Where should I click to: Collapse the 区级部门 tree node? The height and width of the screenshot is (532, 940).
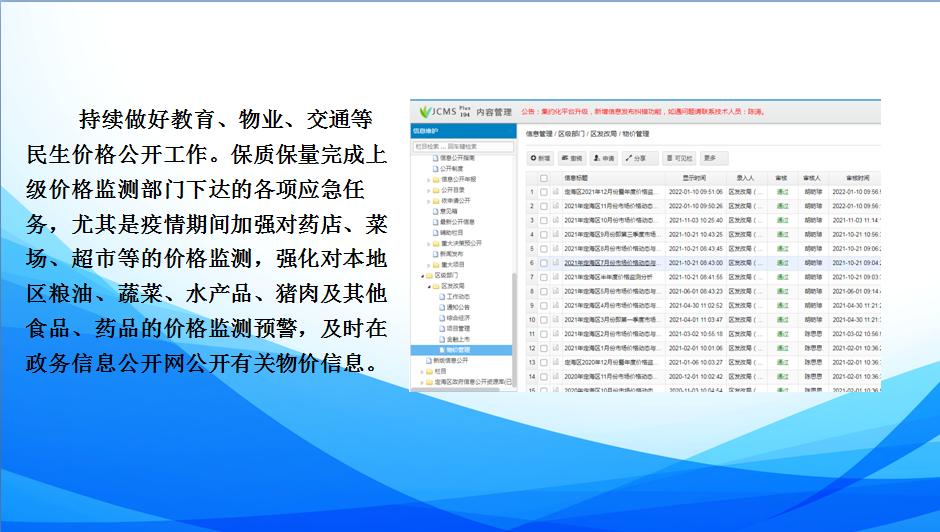[424, 275]
